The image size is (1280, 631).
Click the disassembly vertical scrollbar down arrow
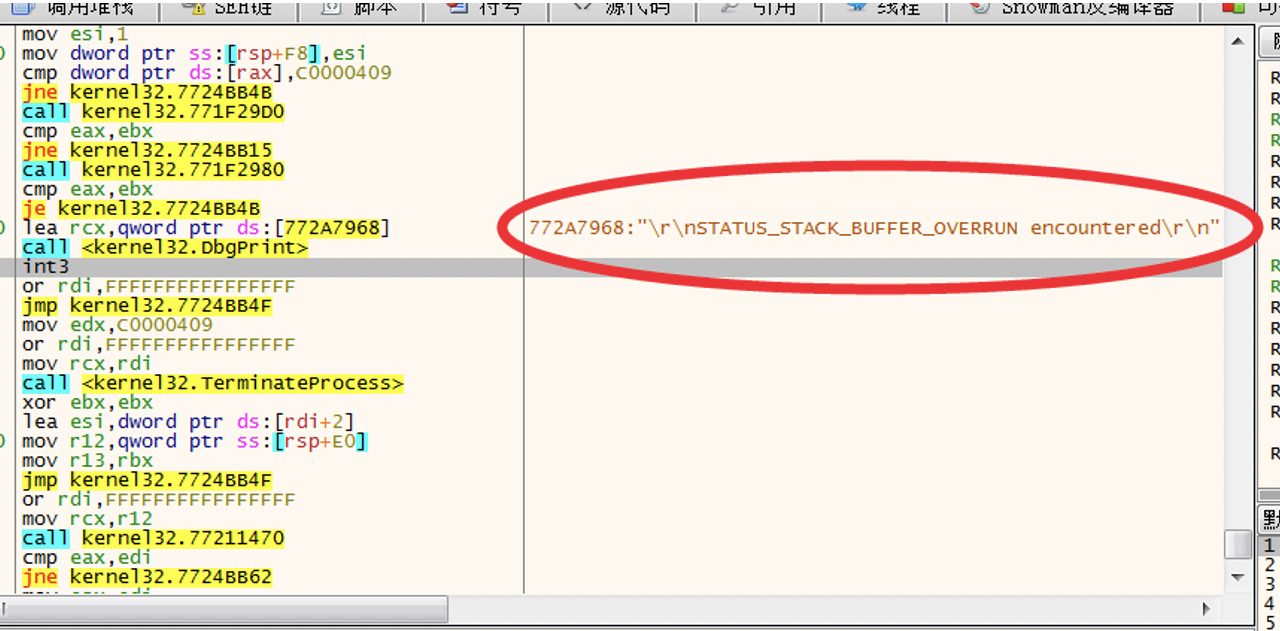1239,577
